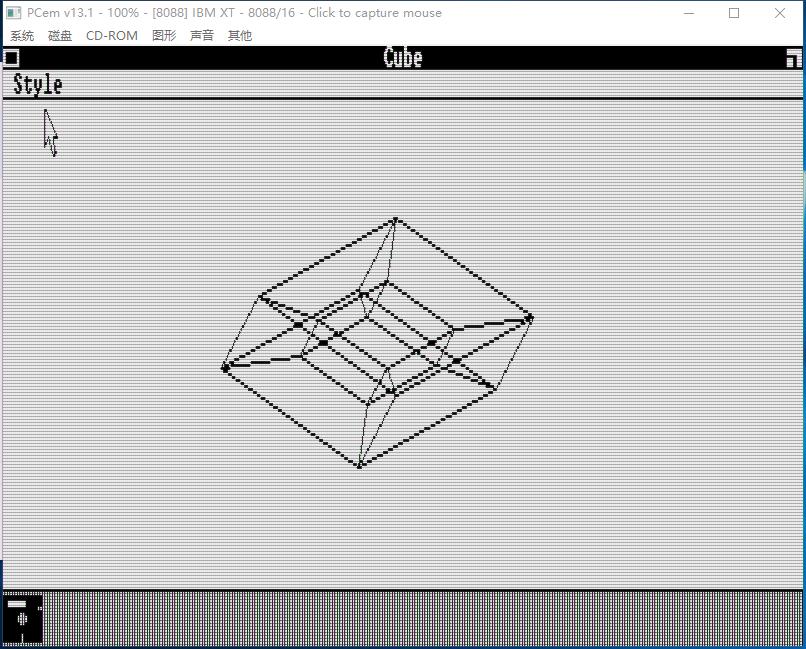Open PCem 其他 menu
The width and height of the screenshot is (806, 649).
[x=240, y=35]
